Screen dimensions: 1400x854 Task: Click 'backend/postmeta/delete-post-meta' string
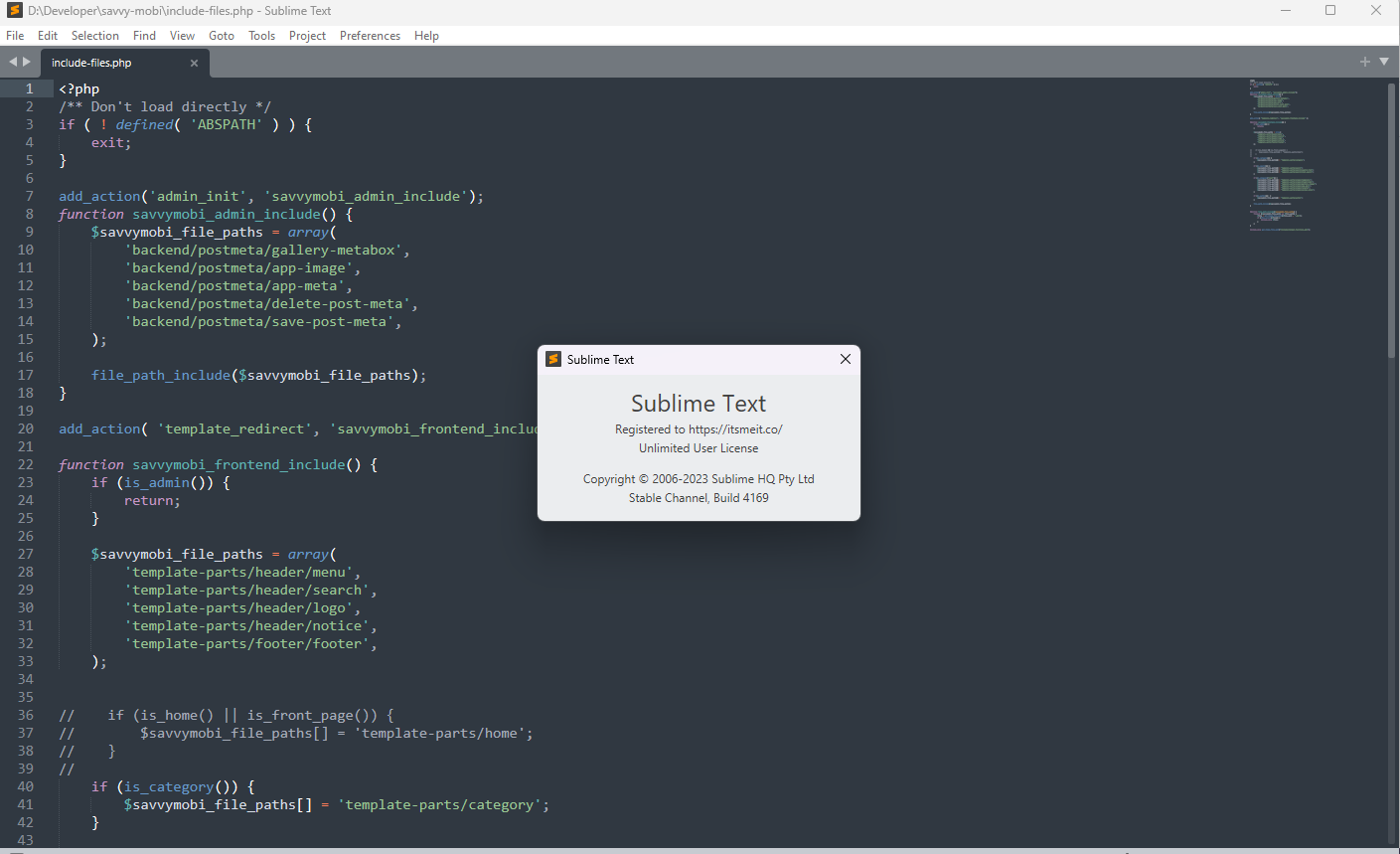pyautogui.click(x=267, y=303)
